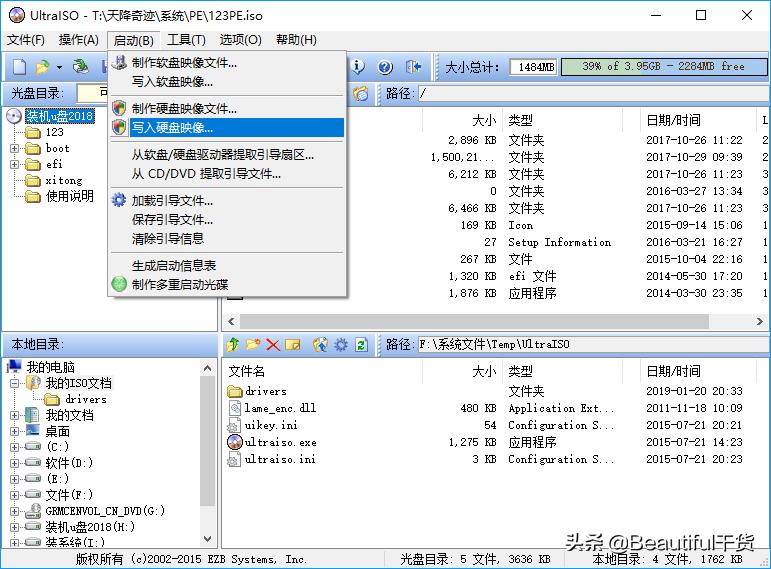Screen dimensions: 771x569
Task: Click the GRMCENVOL_CN_DVD(G:) disc drive icon
Action: pyautogui.click(x=33, y=511)
